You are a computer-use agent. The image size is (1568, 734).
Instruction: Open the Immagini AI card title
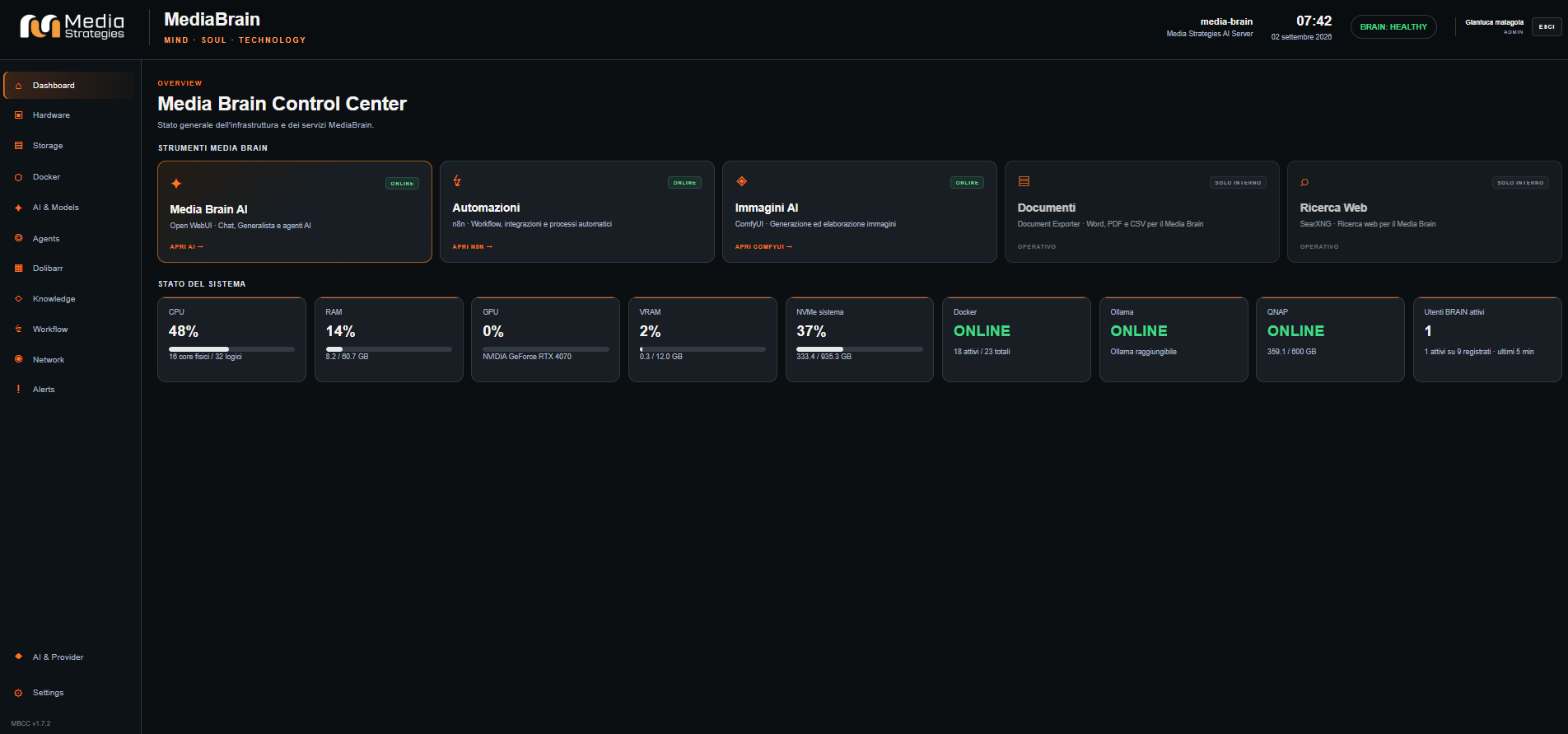[x=767, y=208]
